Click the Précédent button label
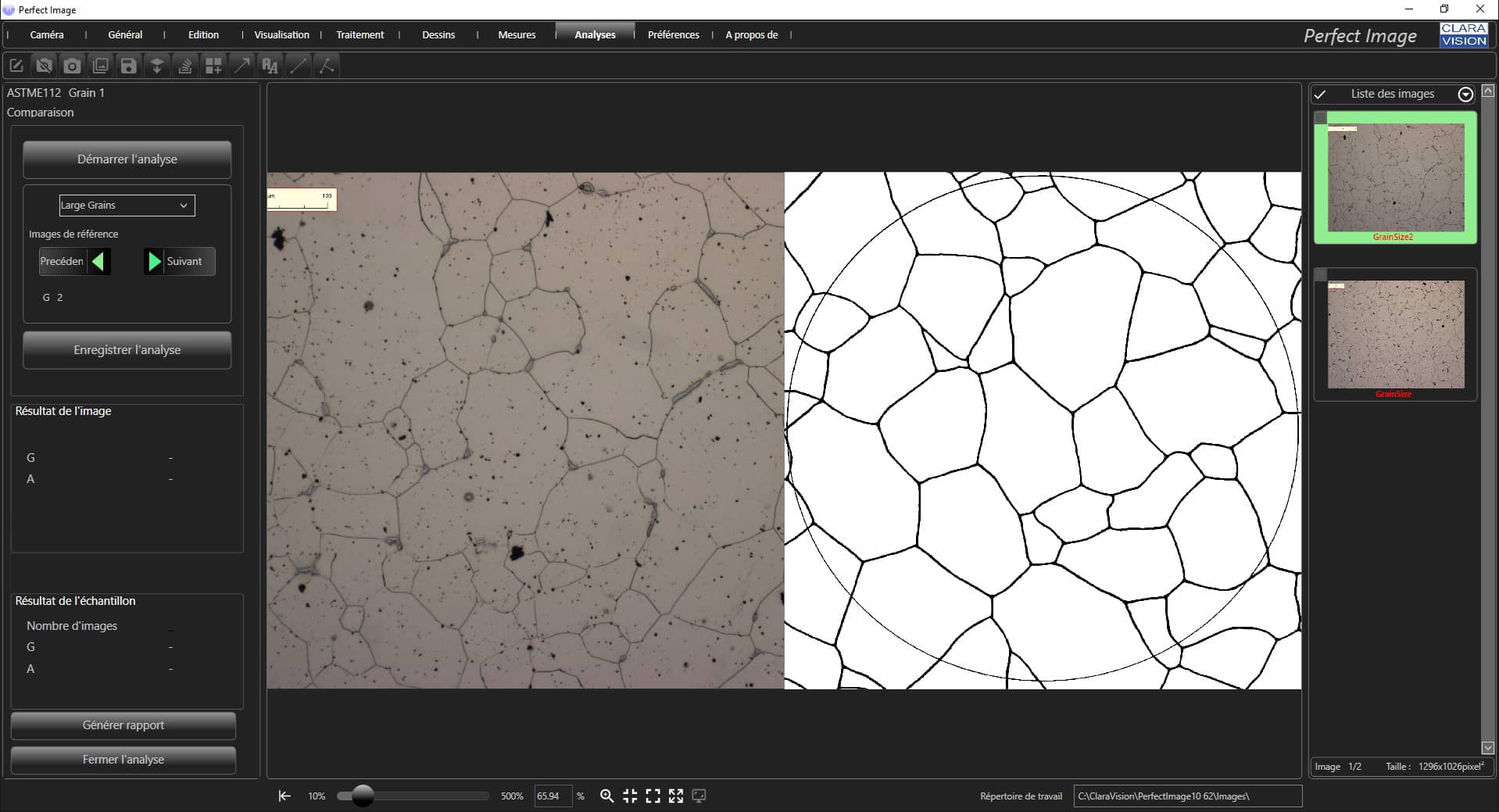Viewport: 1499px width, 812px height. [x=62, y=261]
